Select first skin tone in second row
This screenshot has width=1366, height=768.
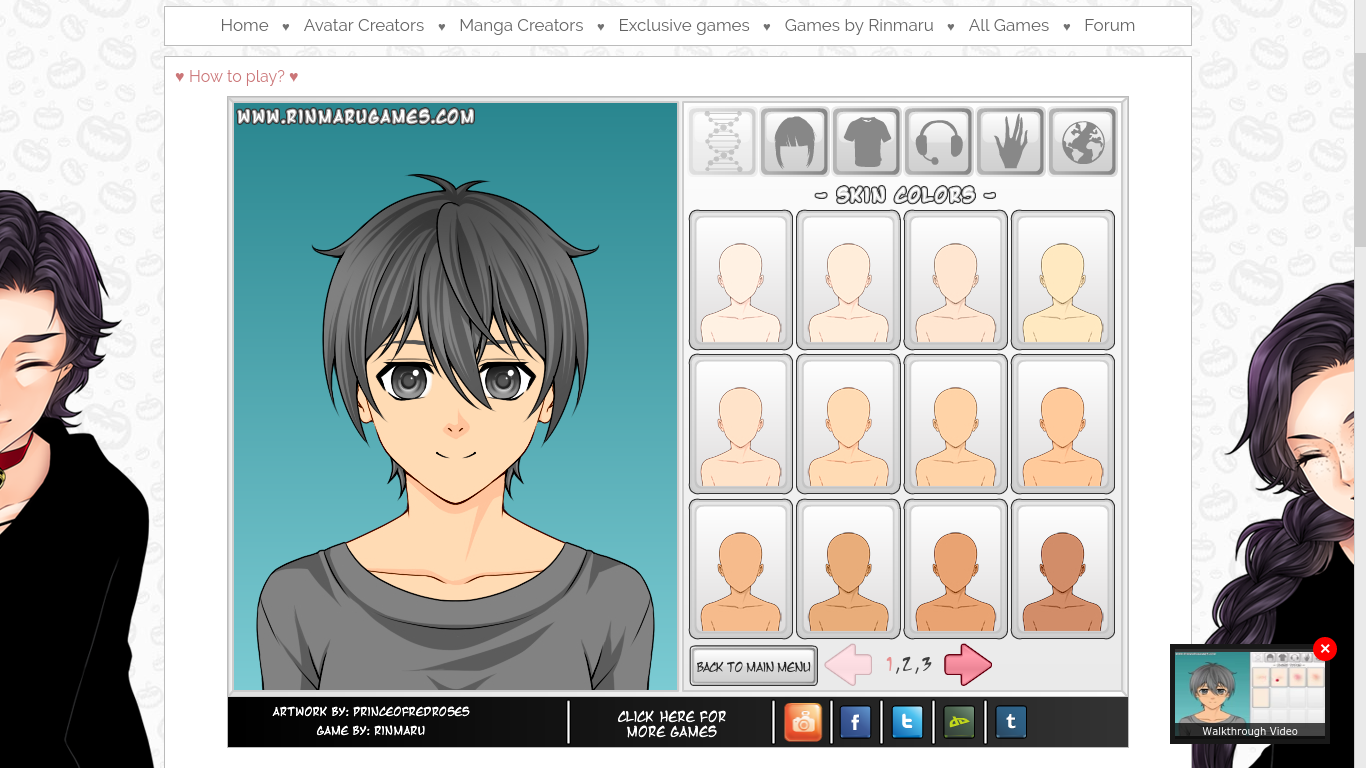pyautogui.click(x=741, y=424)
